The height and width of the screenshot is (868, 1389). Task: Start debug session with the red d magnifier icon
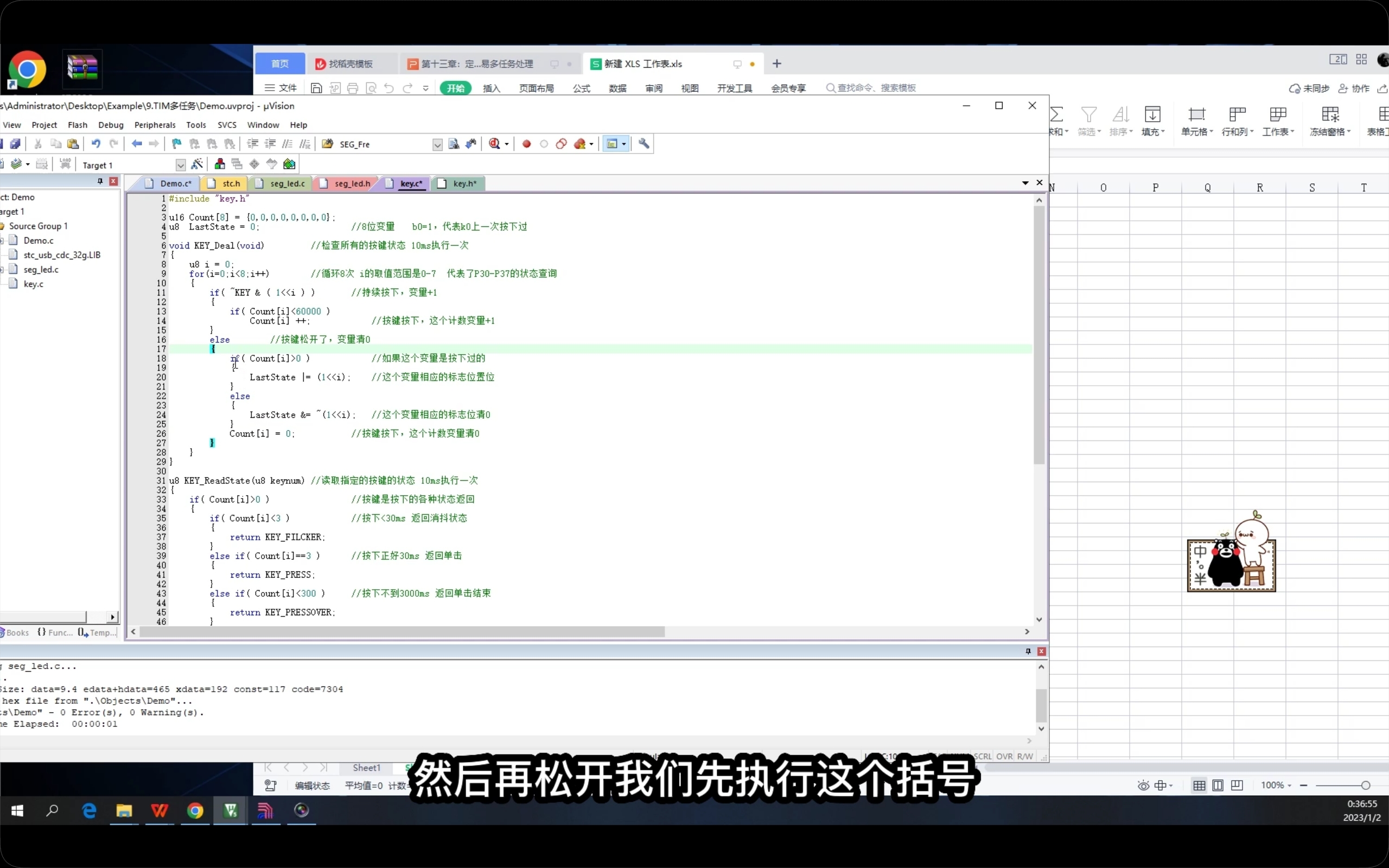pos(494,144)
